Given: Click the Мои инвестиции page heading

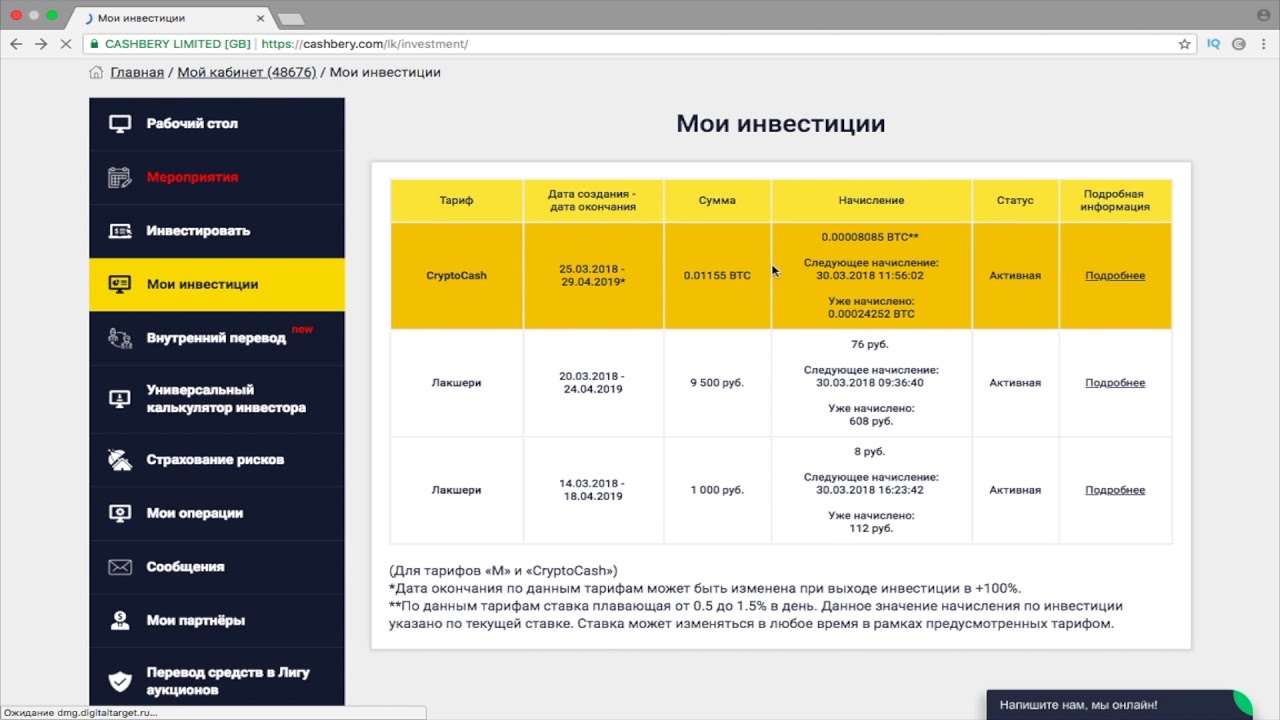Looking at the screenshot, I should 781,124.
